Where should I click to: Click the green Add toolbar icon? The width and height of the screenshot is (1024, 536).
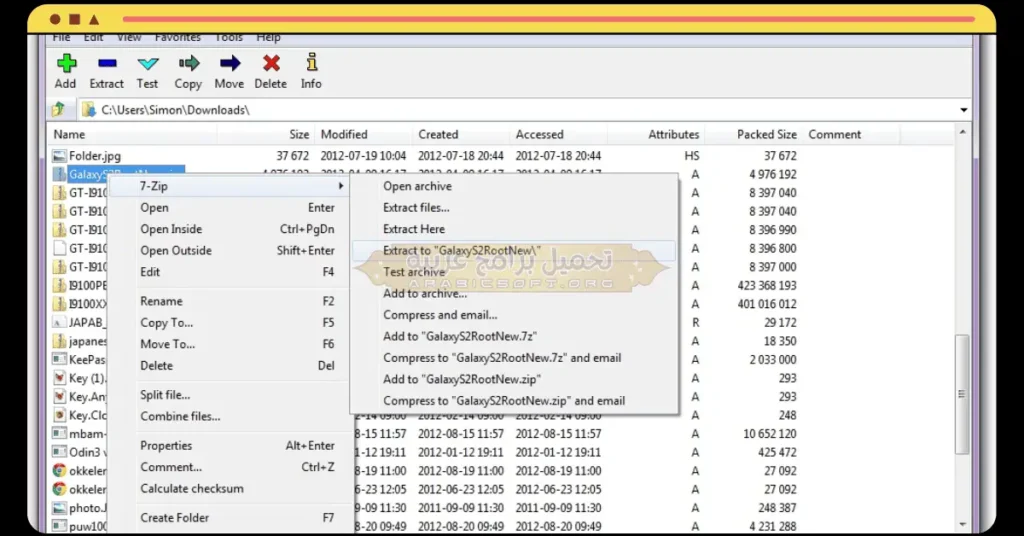coord(66,63)
